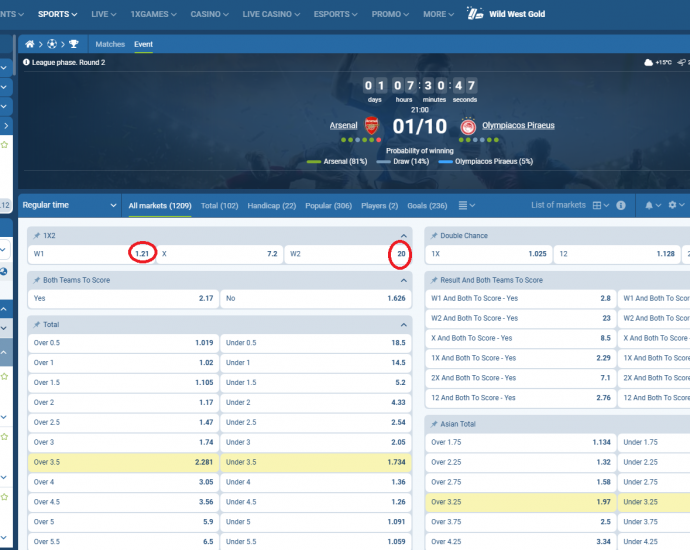Select Under 0.5 at 18.5
Image resolution: width=690 pixels, height=550 pixels.
point(316,343)
